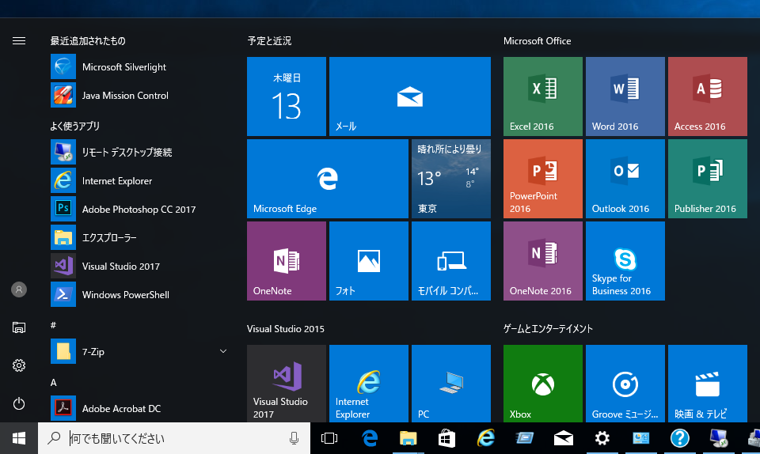Select Windows PowerShell in the app list
Image resolution: width=760 pixels, height=454 pixels.
point(125,295)
